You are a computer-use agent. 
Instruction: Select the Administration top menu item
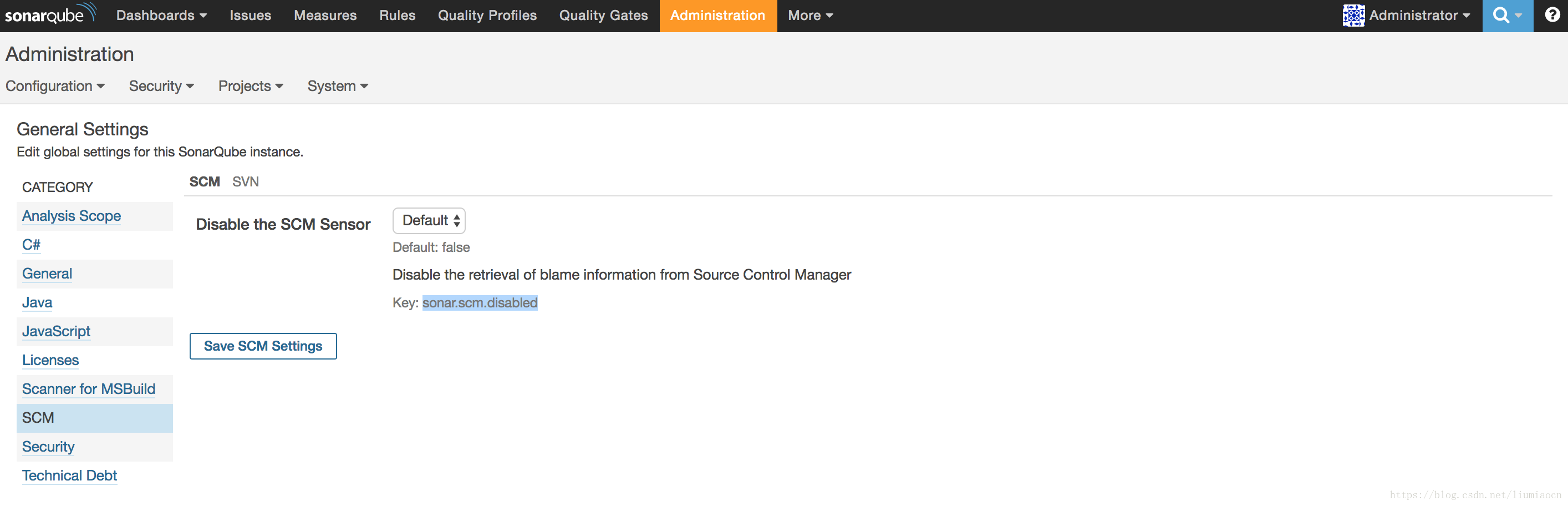tap(717, 15)
